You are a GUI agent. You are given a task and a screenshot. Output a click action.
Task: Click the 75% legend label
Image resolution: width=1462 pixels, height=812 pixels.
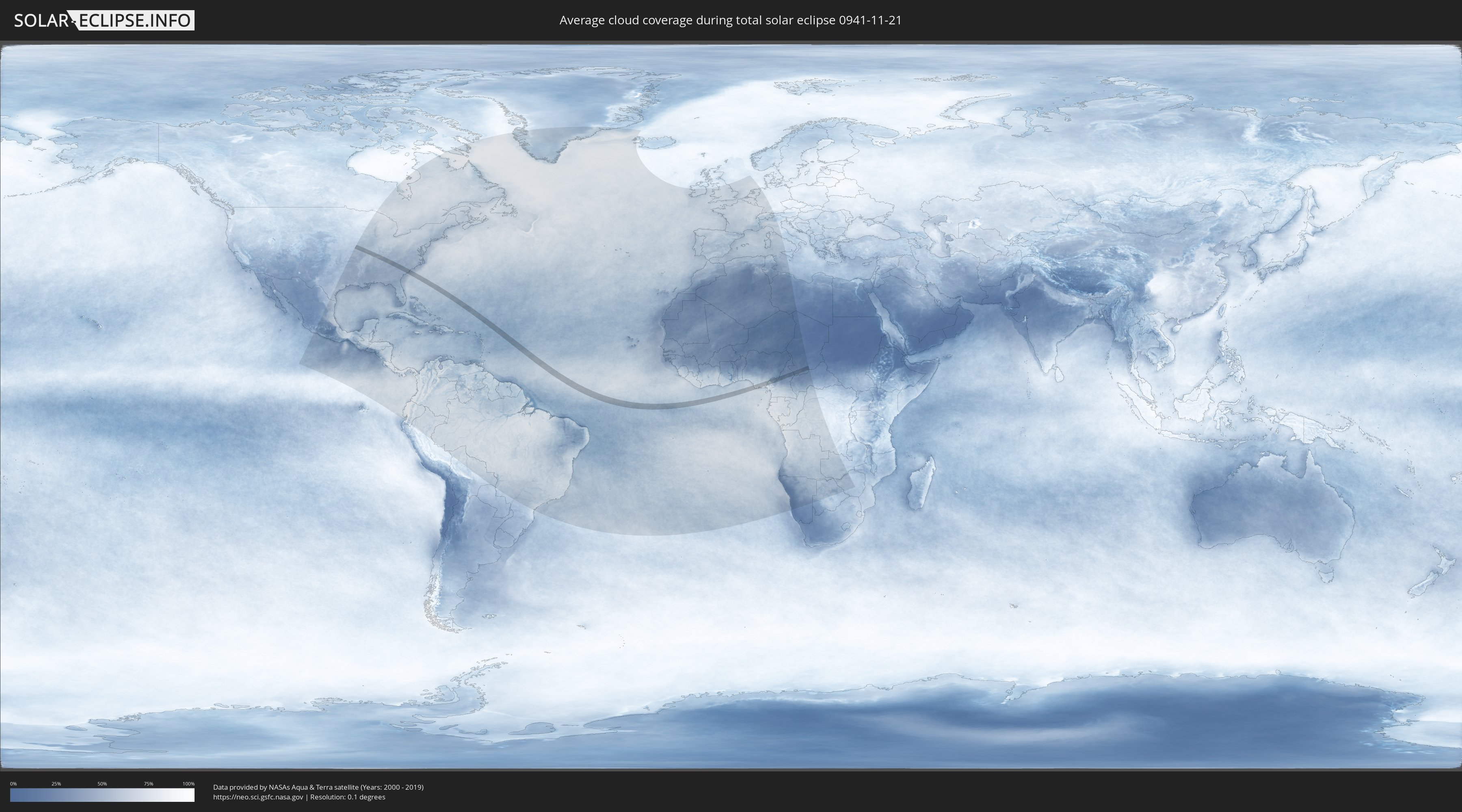click(148, 784)
